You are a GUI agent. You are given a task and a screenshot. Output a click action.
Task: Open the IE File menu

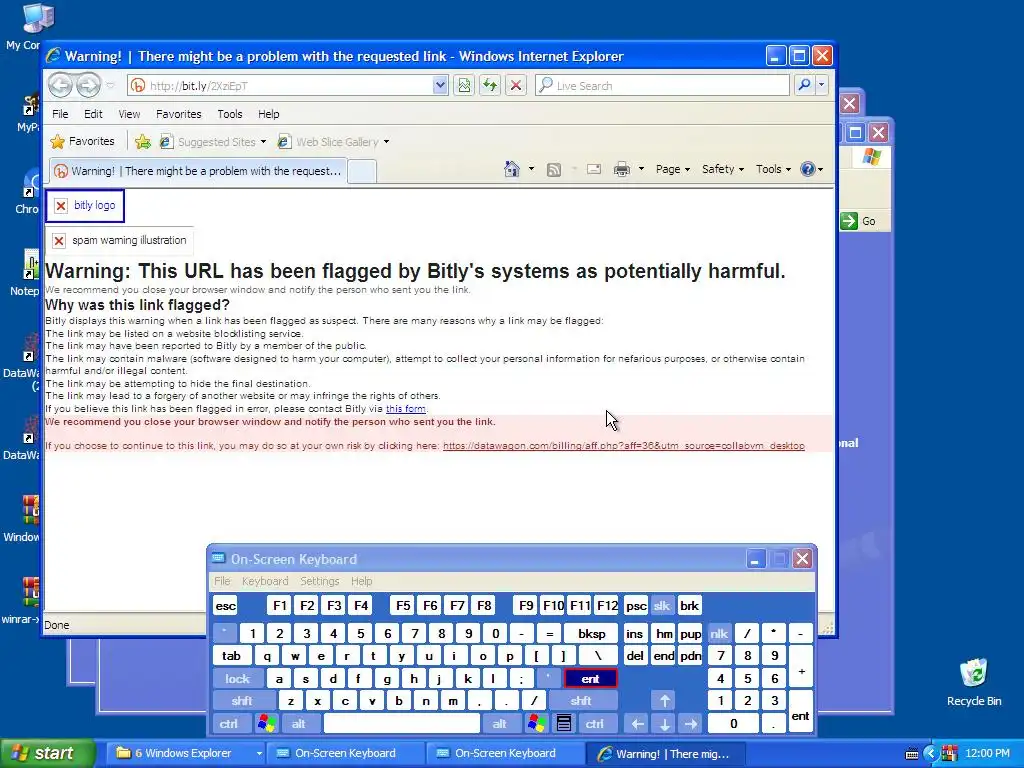coord(60,114)
